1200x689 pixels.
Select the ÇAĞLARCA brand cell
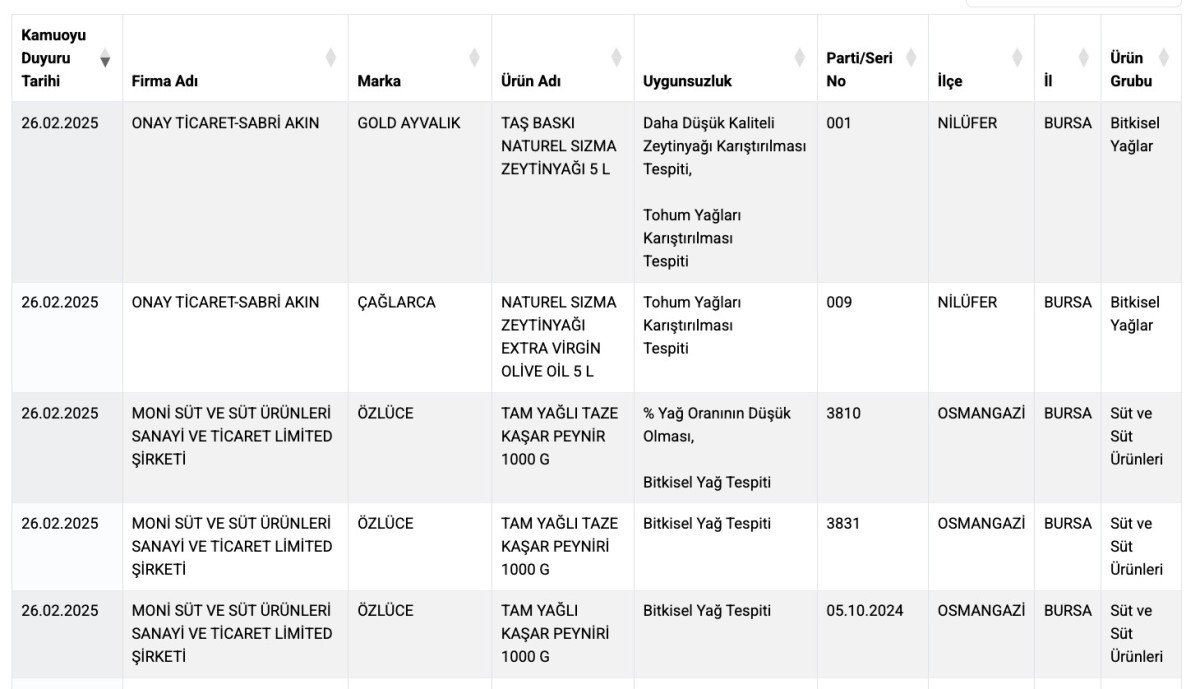[397, 302]
